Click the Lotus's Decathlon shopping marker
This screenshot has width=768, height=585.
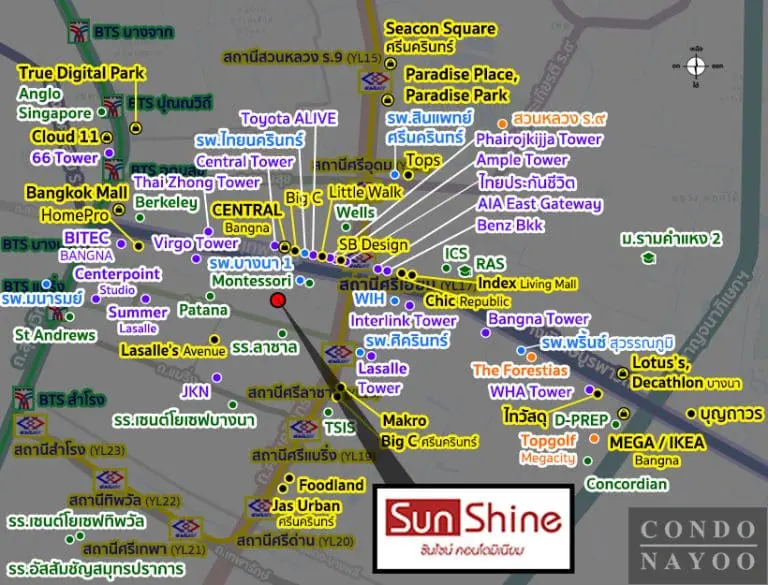[x=622, y=374]
